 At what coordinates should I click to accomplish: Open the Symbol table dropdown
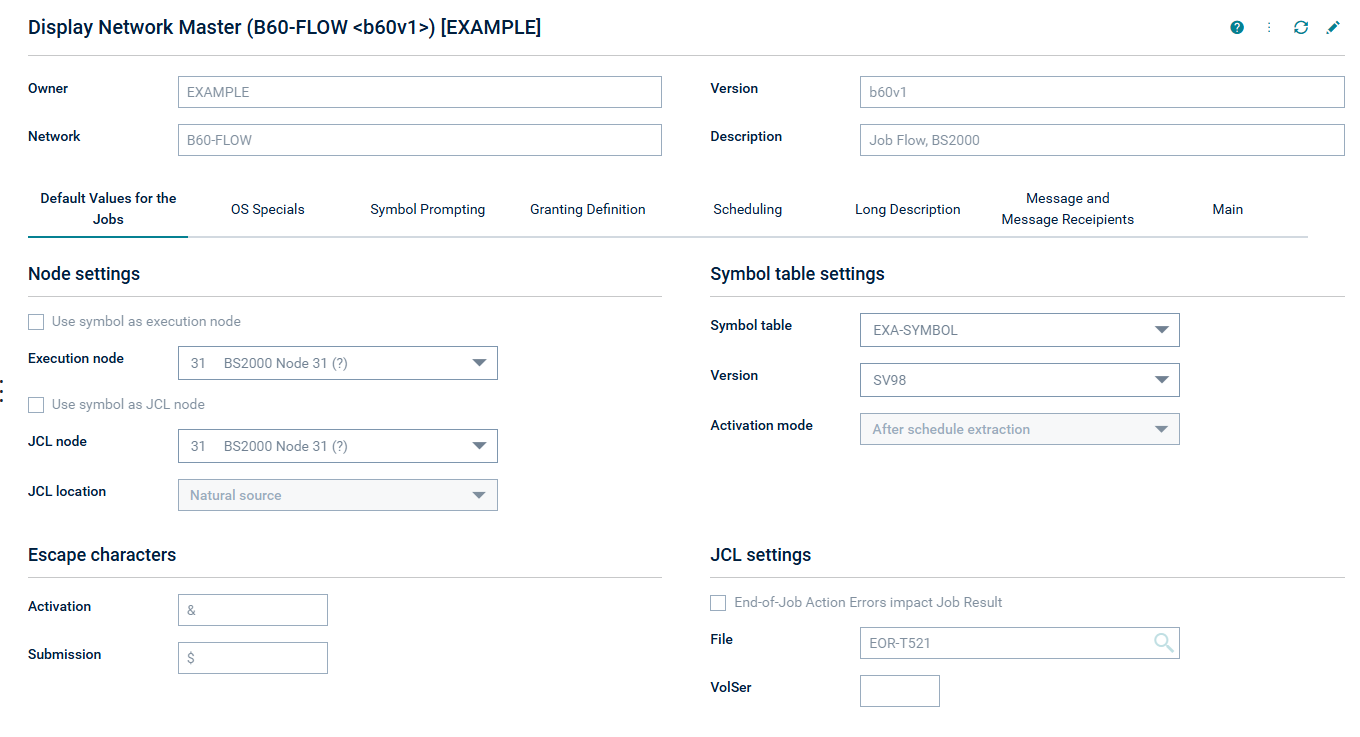tap(1020, 330)
